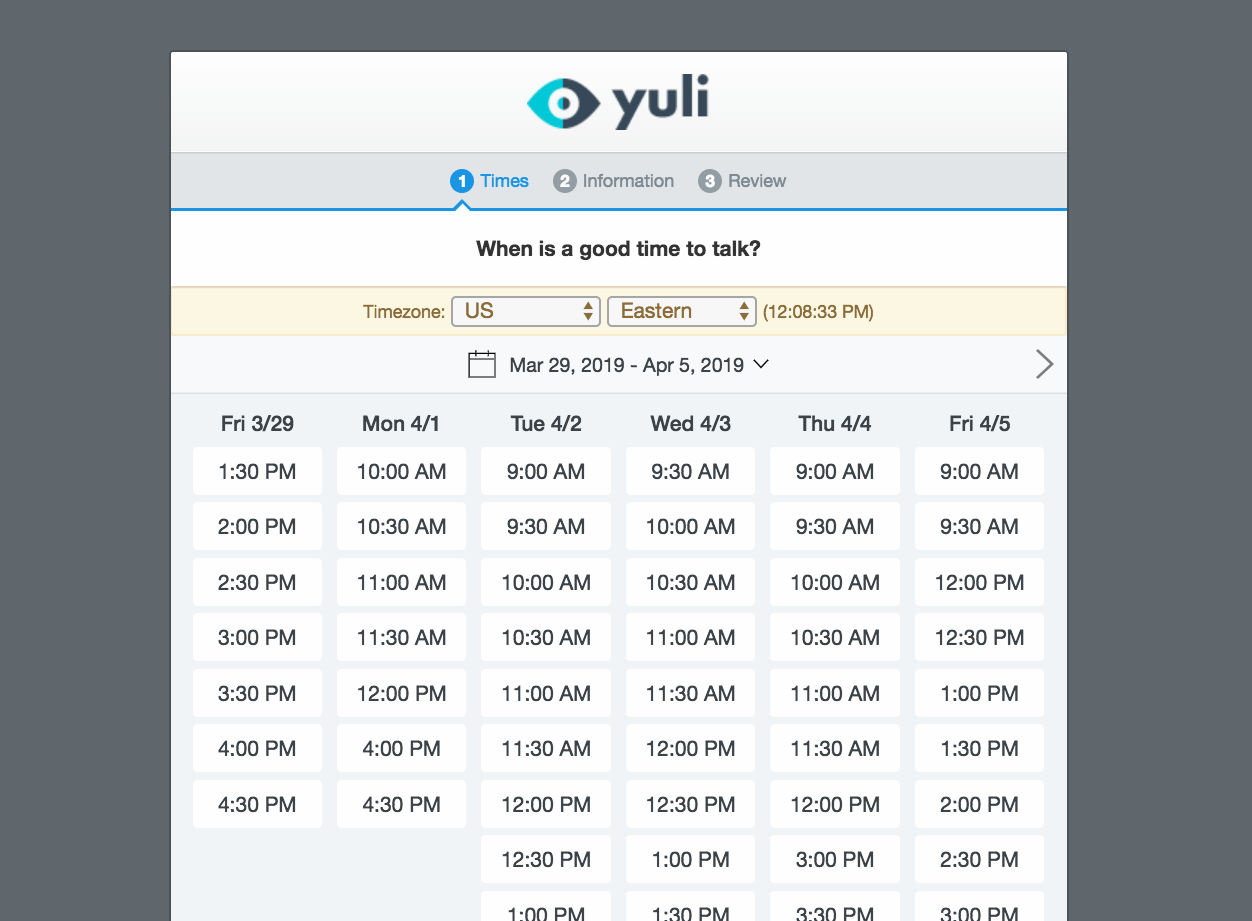Switch to the Review step tab
The height and width of the screenshot is (921, 1252).
click(x=756, y=181)
